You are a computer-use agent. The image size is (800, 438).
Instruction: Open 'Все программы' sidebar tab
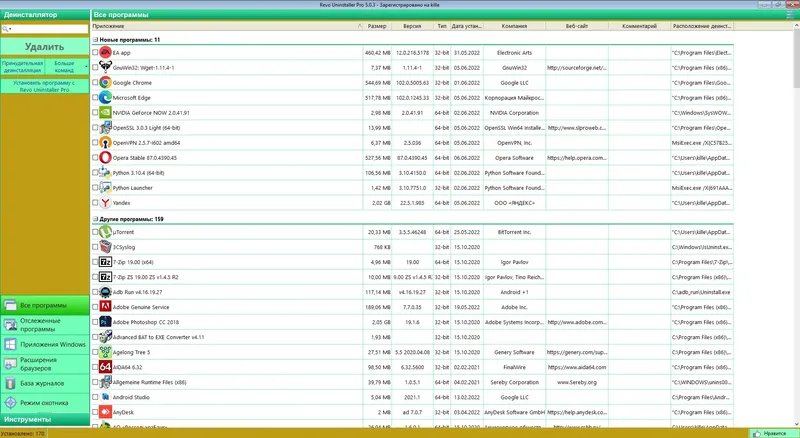(45, 305)
